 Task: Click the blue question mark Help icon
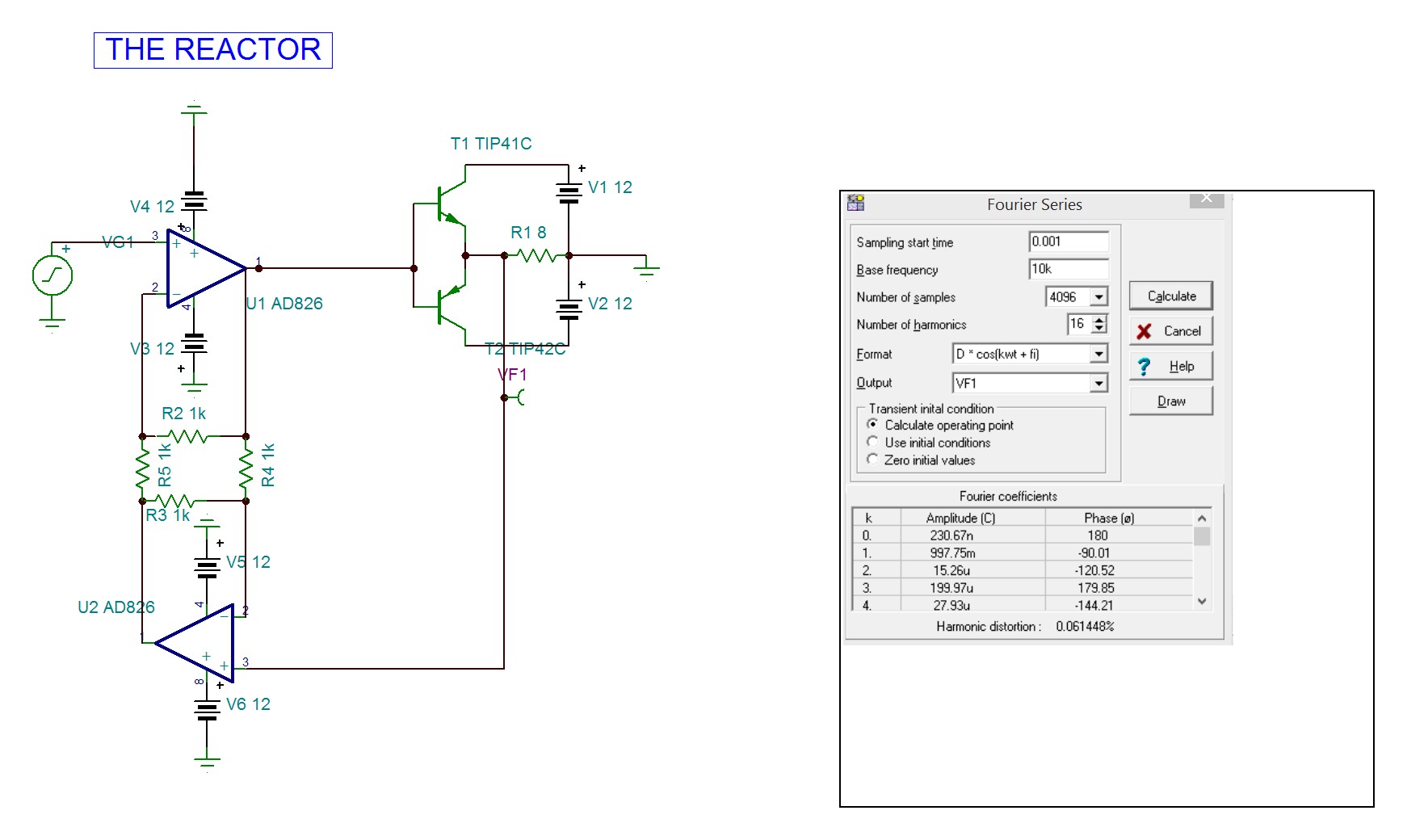click(x=1144, y=367)
